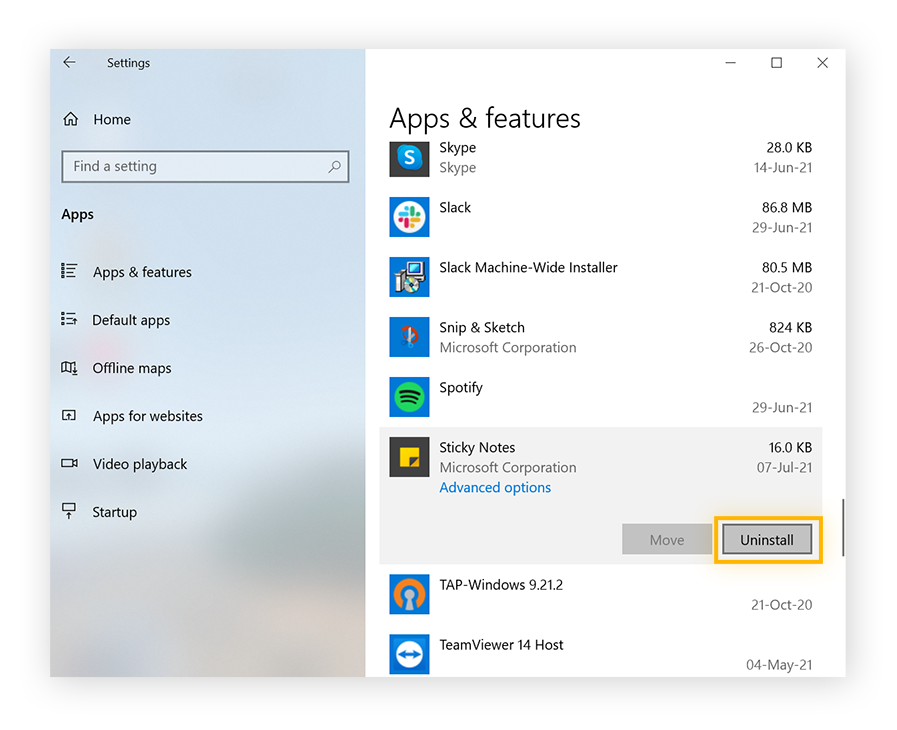897x730 pixels.
Task: Open Advanced options for Sticky Notes
Action: 495,488
